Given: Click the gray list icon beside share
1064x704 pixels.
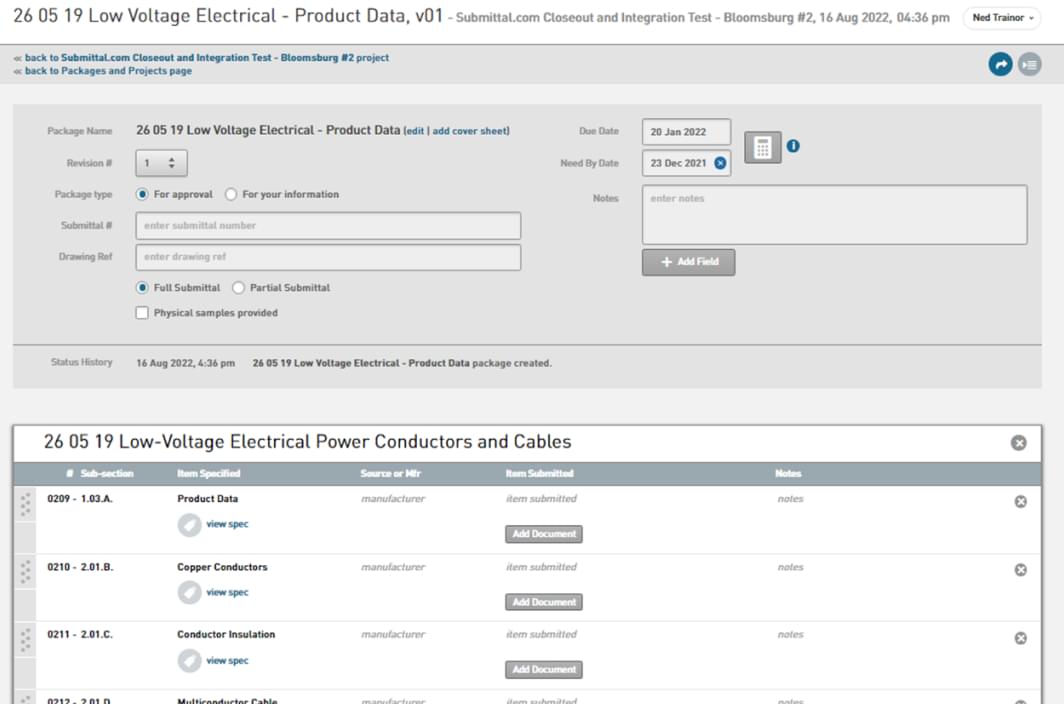Looking at the screenshot, I should pos(1029,64).
